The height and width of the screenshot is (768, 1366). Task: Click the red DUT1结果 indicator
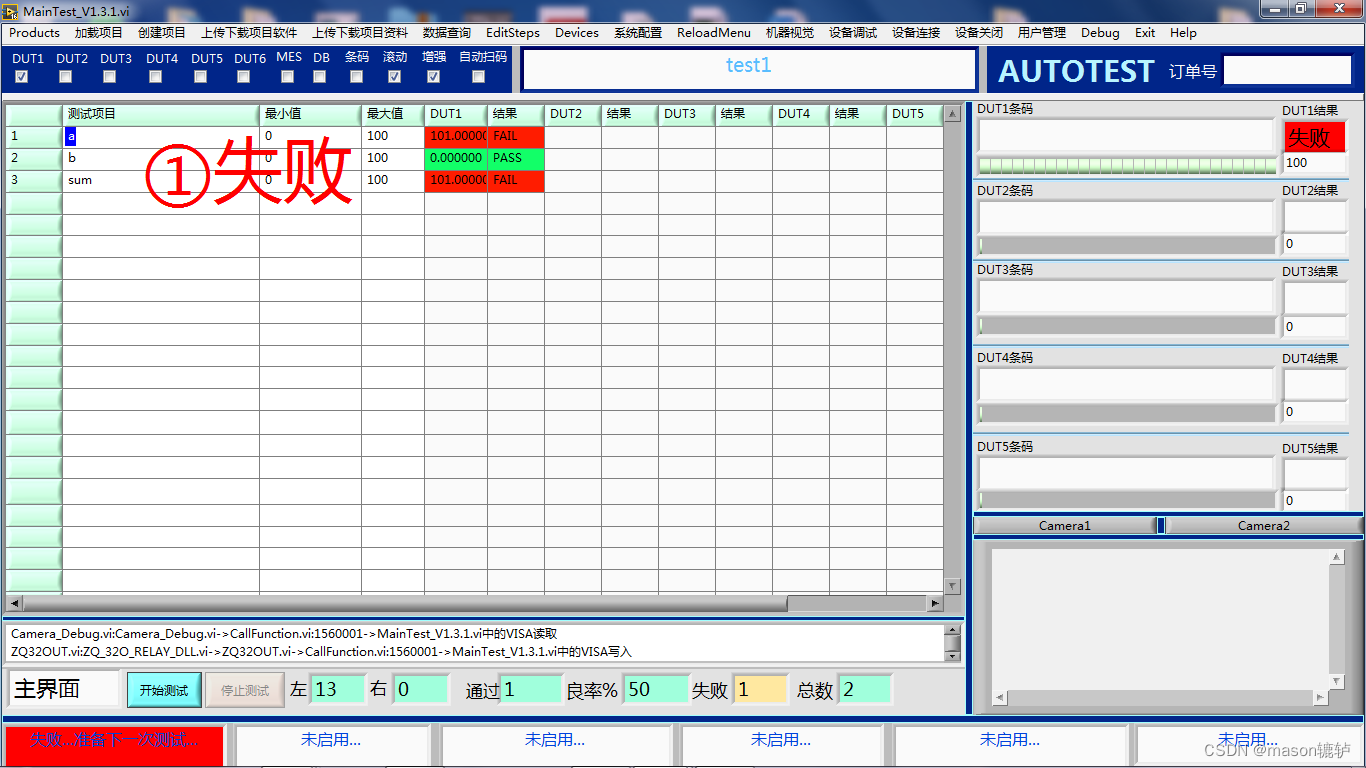click(1315, 136)
